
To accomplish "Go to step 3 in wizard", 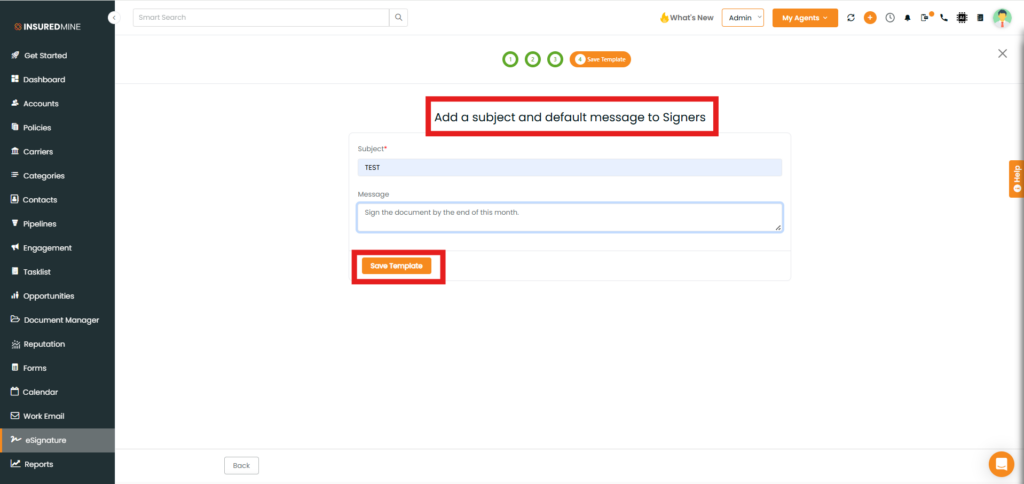I will point(555,59).
